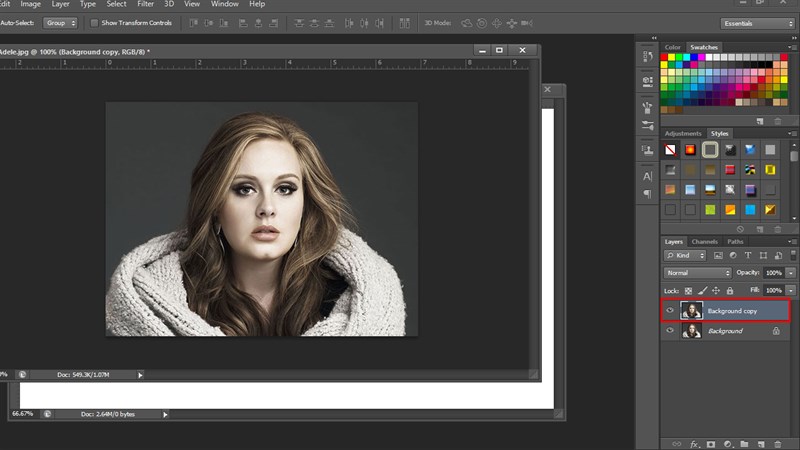Pick the pure red swatch in top-left corner
The image size is (800, 450).
click(664, 57)
